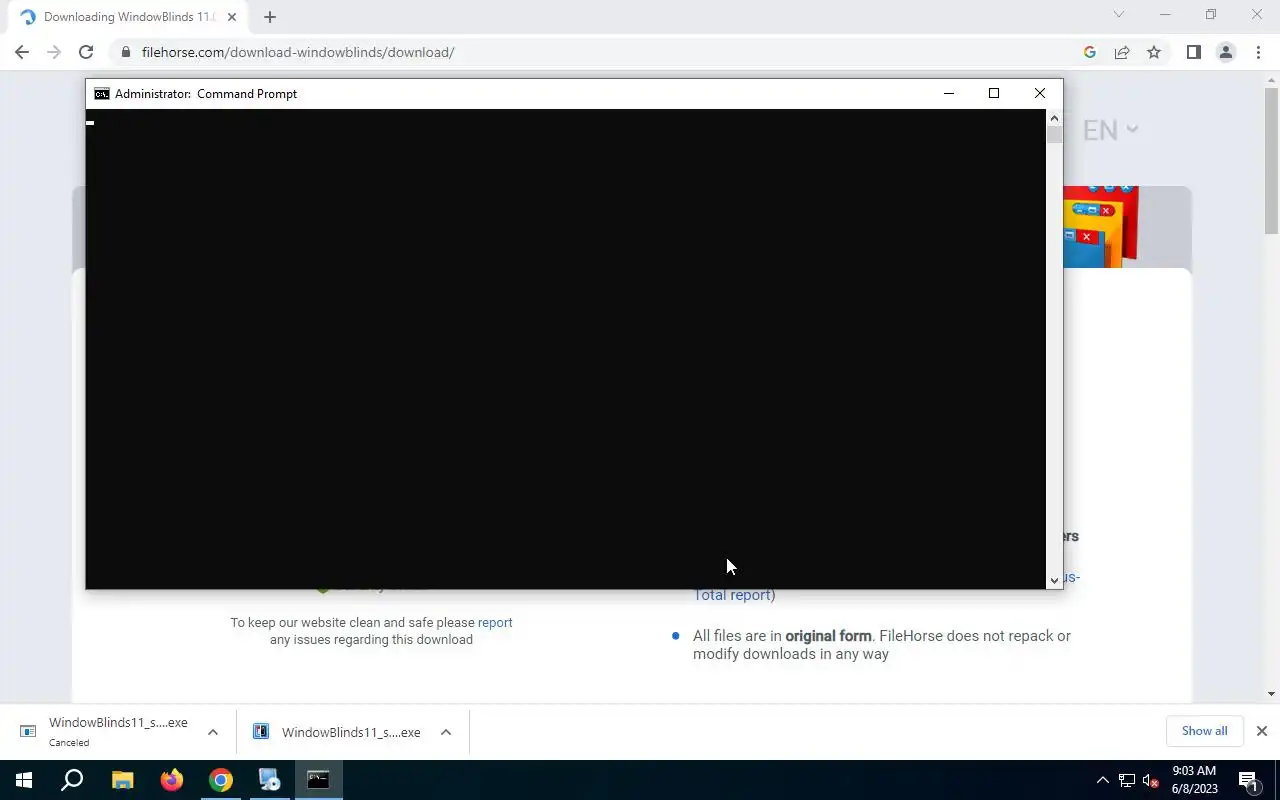Open Chrome profile avatar
Image resolution: width=1280 pixels, height=800 pixels.
1226,52
